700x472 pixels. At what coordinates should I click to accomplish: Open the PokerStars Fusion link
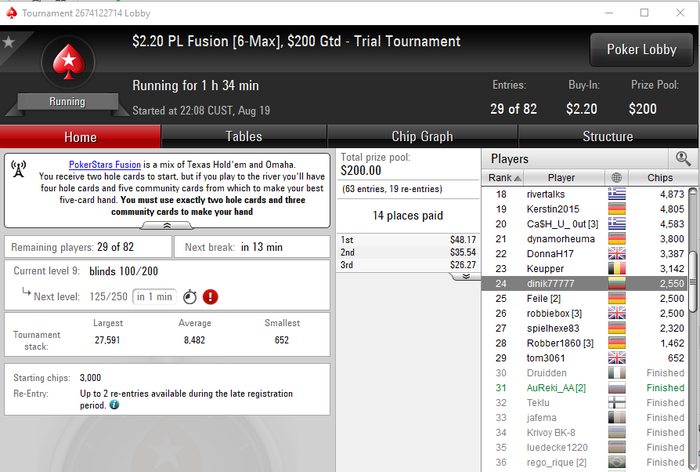tap(105, 165)
